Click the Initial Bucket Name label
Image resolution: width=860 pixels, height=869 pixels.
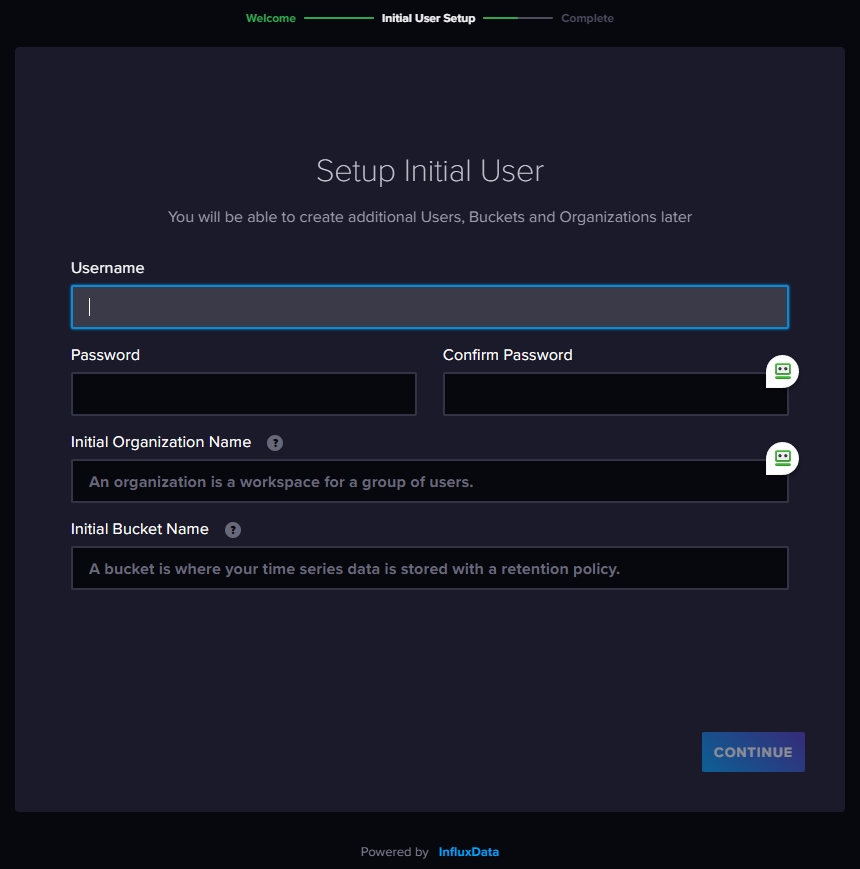click(x=139, y=529)
